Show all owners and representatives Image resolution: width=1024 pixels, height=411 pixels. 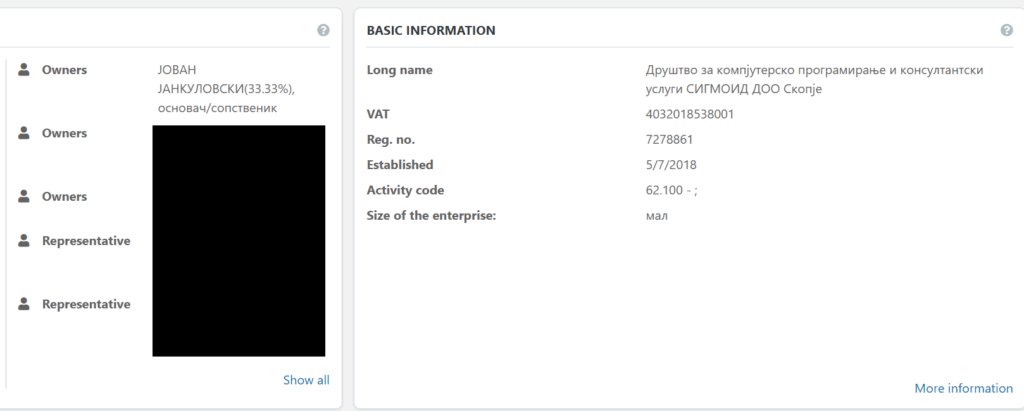(x=305, y=380)
